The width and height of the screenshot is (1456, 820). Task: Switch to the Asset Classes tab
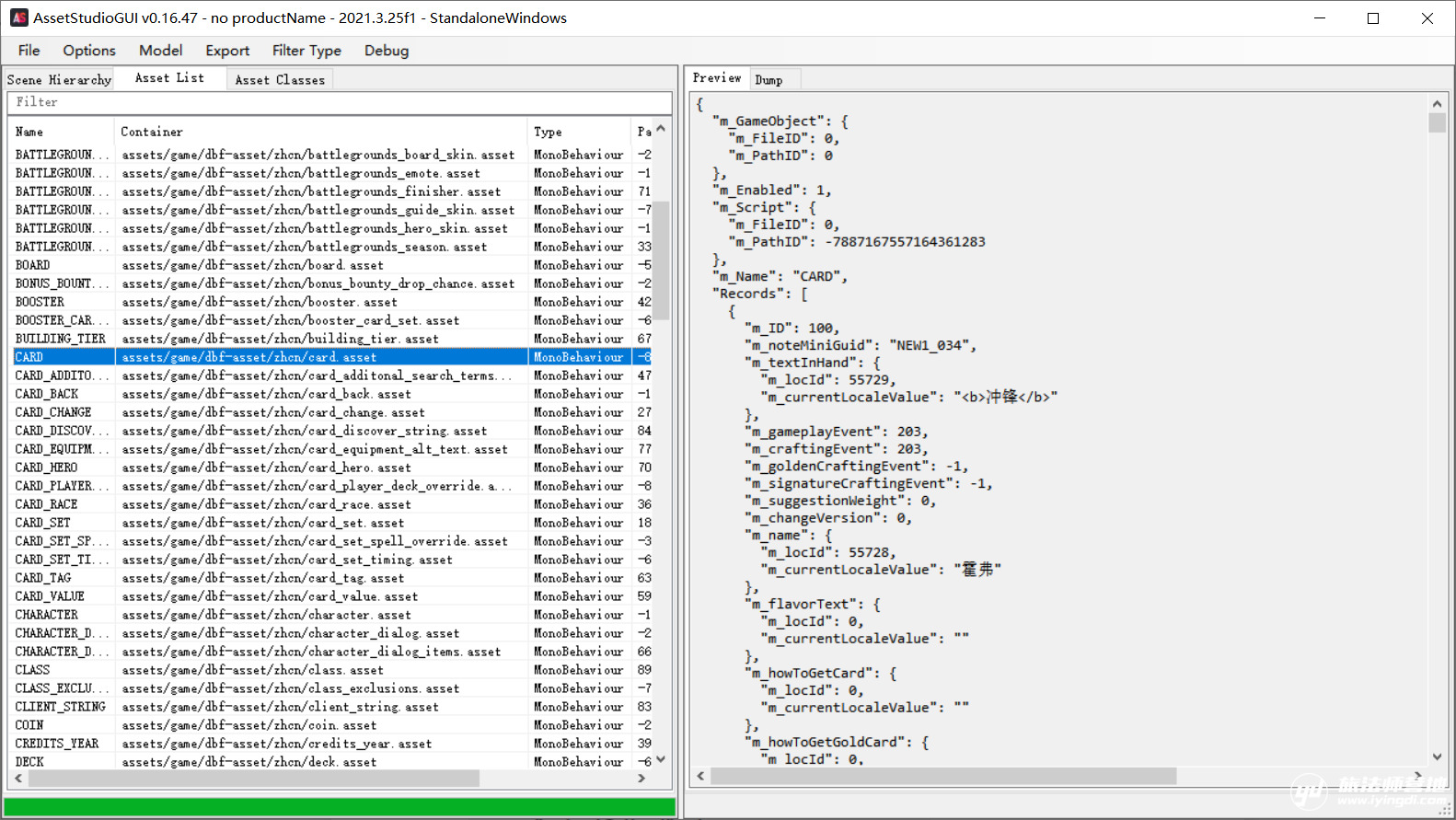coord(280,80)
